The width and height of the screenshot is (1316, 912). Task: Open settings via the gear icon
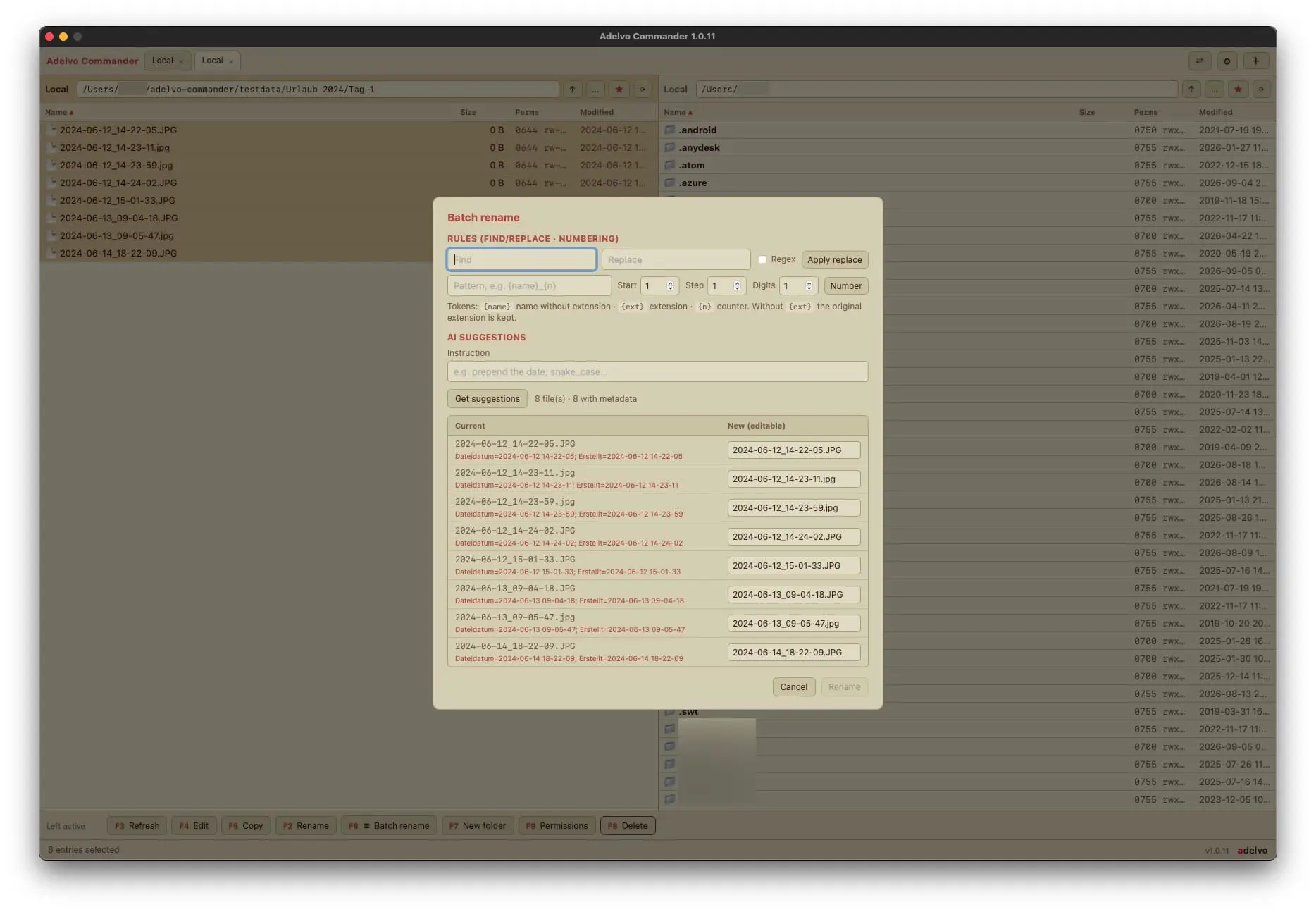(1227, 61)
